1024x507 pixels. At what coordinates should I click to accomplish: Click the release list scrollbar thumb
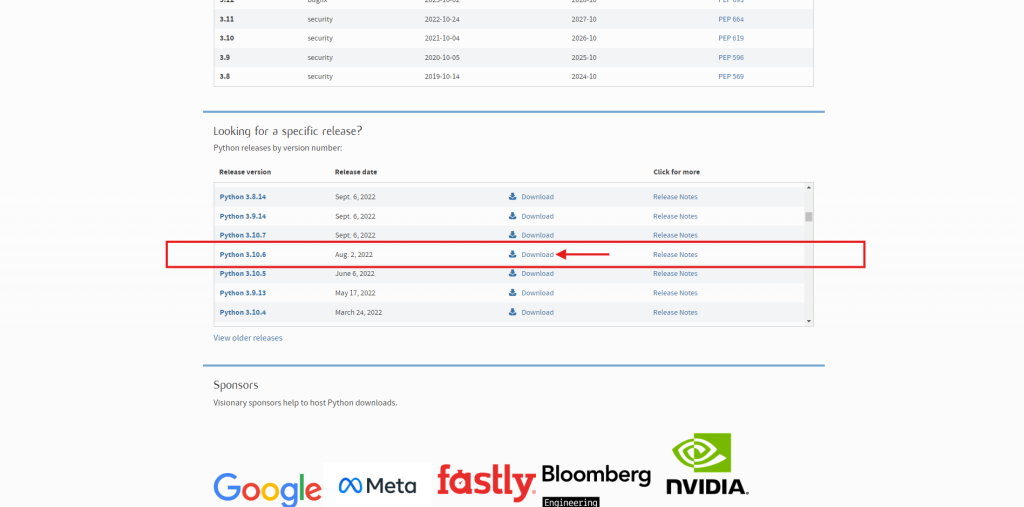click(808, 216)
